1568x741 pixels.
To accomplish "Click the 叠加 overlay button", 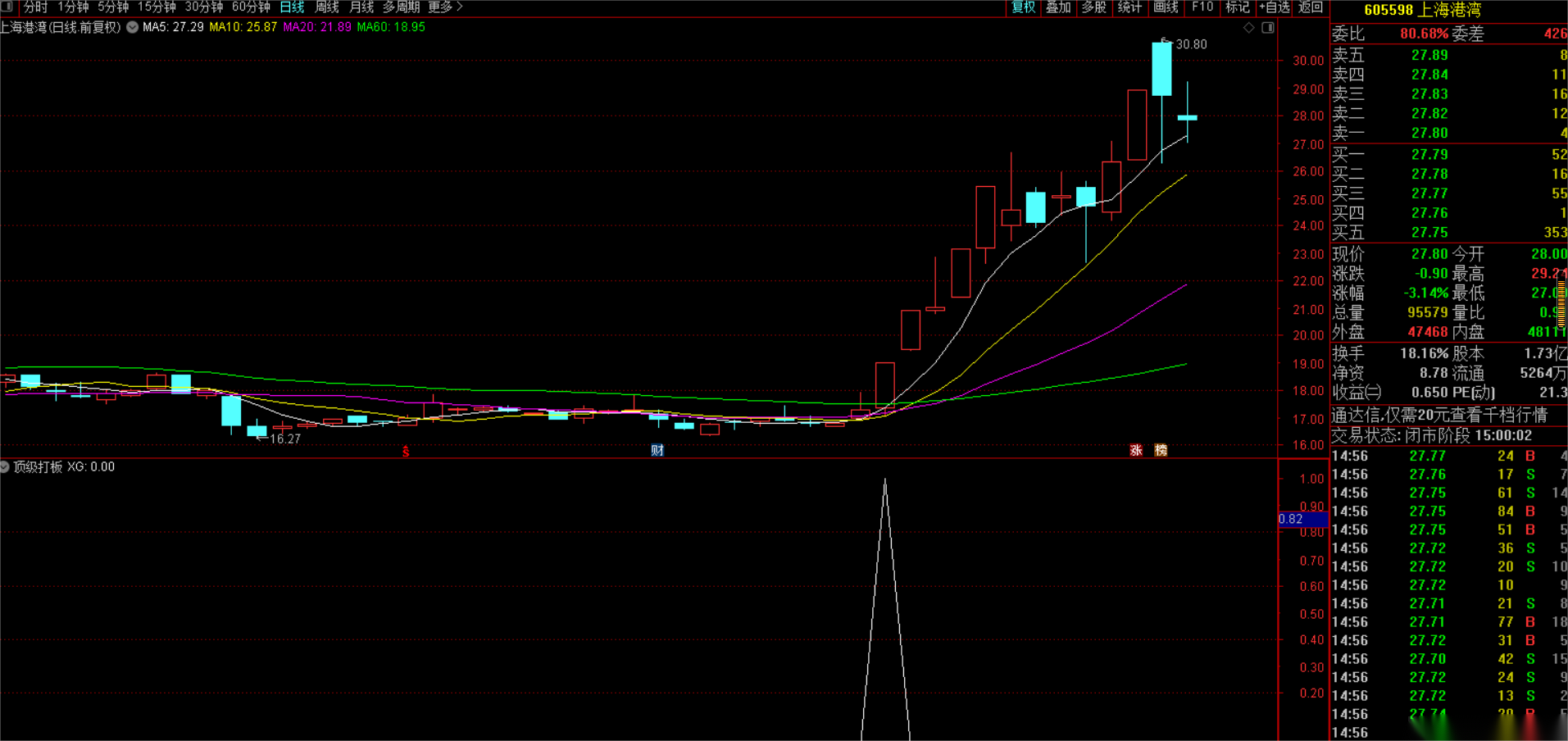I will pyautogui.click(x=1058, y=7).
